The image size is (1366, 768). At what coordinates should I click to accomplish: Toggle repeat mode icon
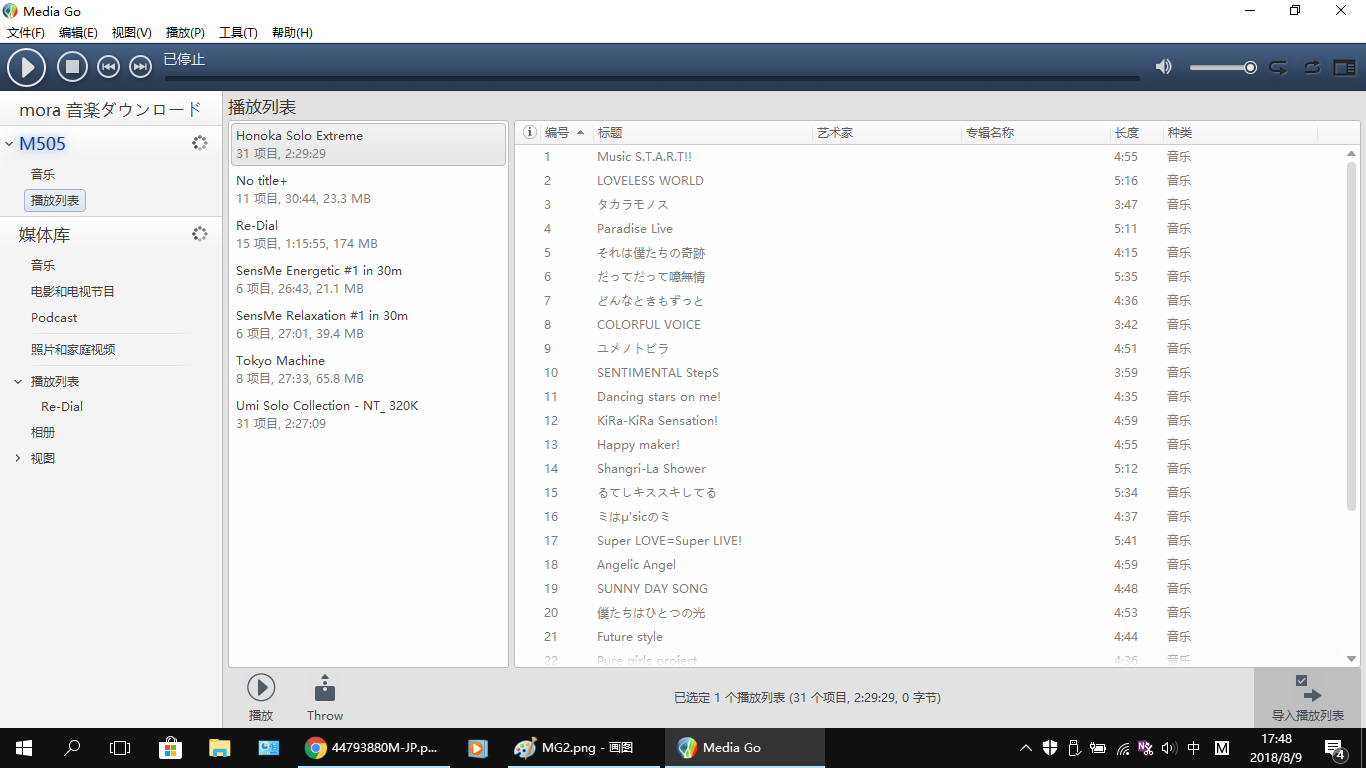[1278, 67]
